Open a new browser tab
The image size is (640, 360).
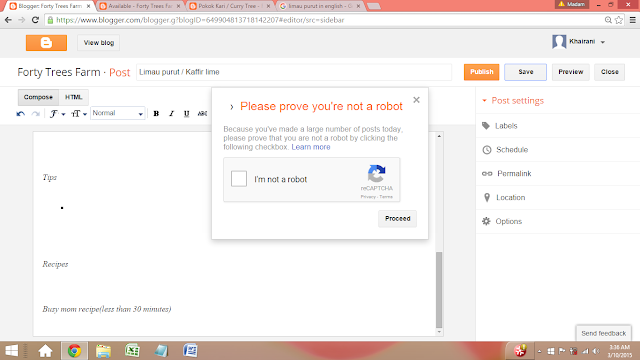[x=373, y=6]
